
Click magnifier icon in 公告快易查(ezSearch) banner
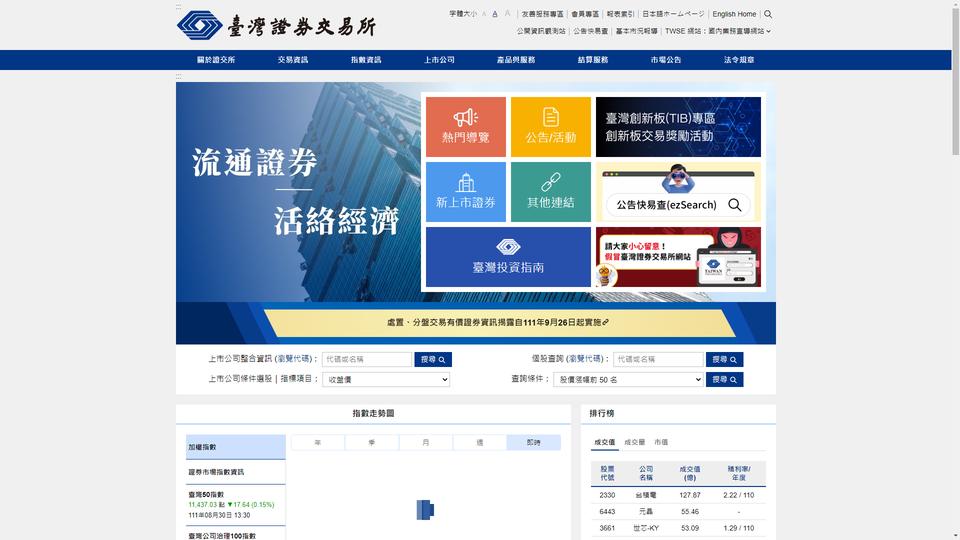[735, 205]
